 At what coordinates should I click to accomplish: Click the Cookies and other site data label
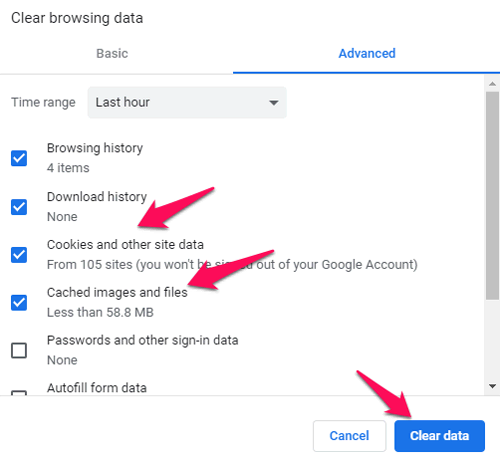pyautogui.click(x=125, y=245)
